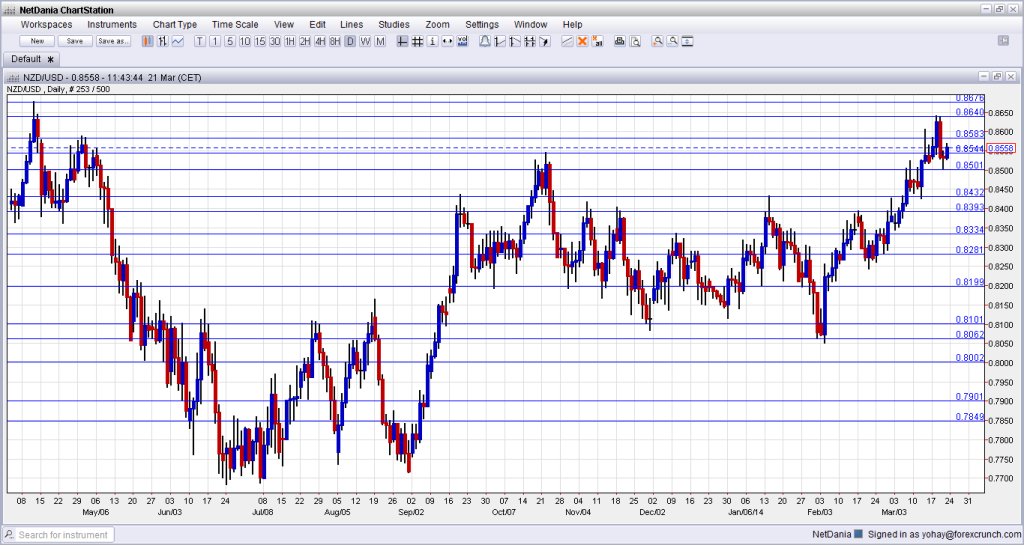Click the New button
The width and height of the screenshot is (1024, 545).
click(x=37, y=41)
